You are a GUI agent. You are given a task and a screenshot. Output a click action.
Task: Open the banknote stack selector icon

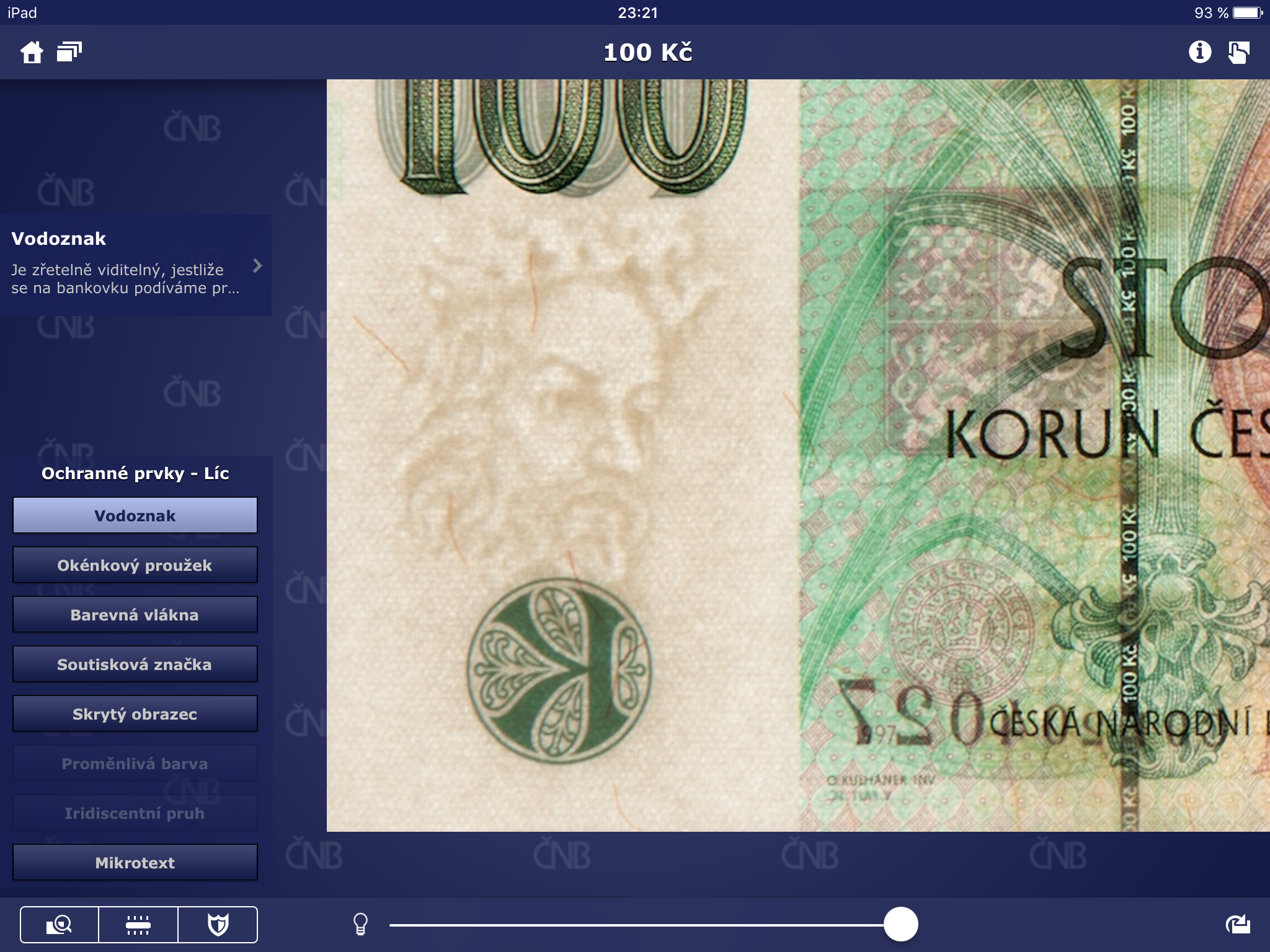(69, 52)
